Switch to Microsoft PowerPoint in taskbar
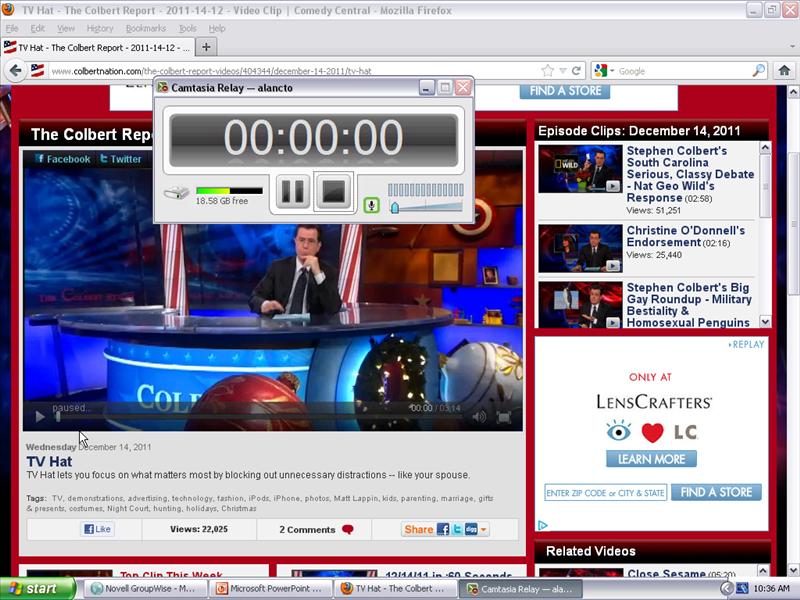Viewport: 800px width, 600px height. 270,589
